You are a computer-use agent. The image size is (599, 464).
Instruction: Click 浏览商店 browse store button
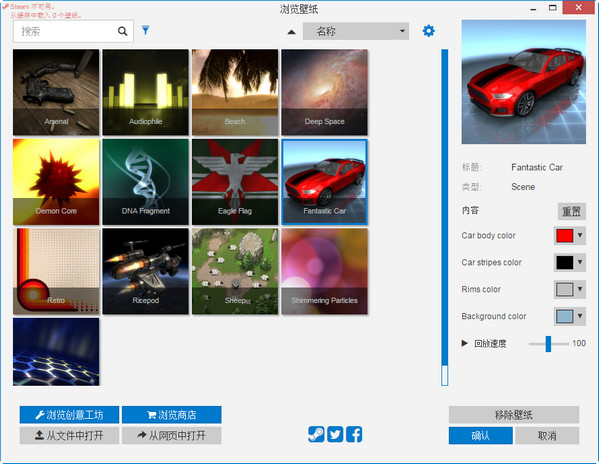pyautogui.click(x=172, y=415)
